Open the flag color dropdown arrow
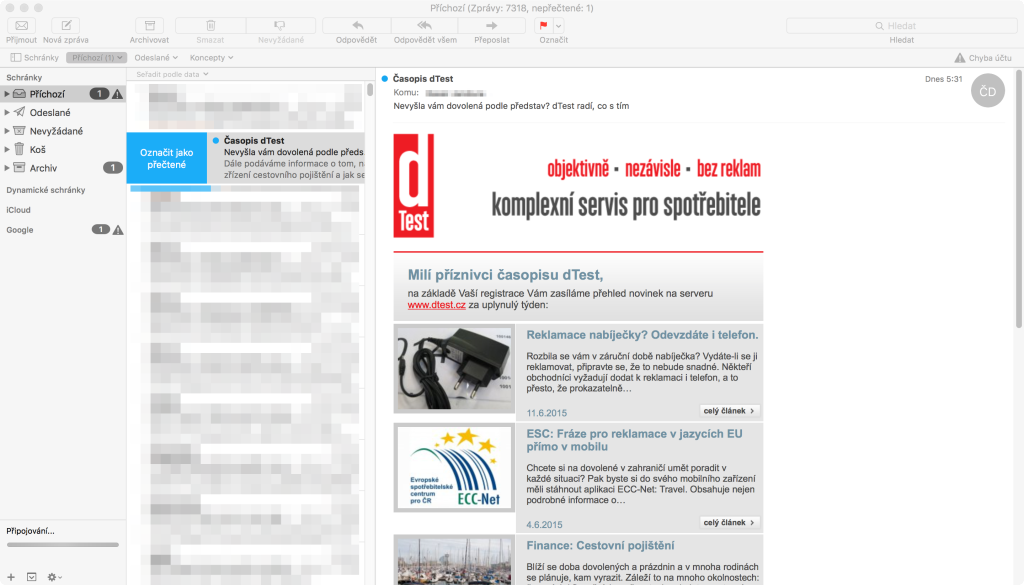The height and width of the screenshot is (585, 1024). click(558, 25)
